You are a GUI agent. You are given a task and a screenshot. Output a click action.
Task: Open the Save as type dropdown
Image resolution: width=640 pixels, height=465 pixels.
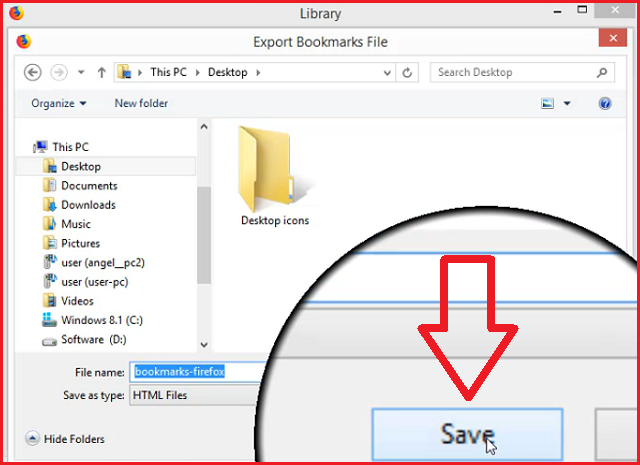195,395
